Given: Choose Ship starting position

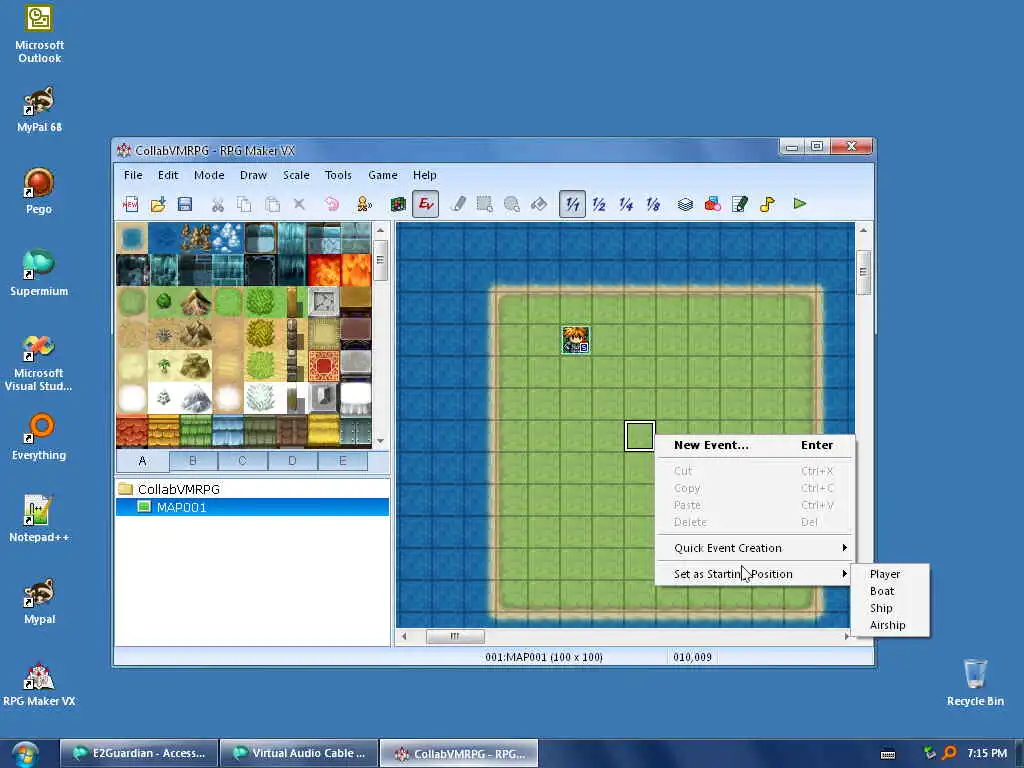Looking at the screenshot, I should tap(890, 608).
